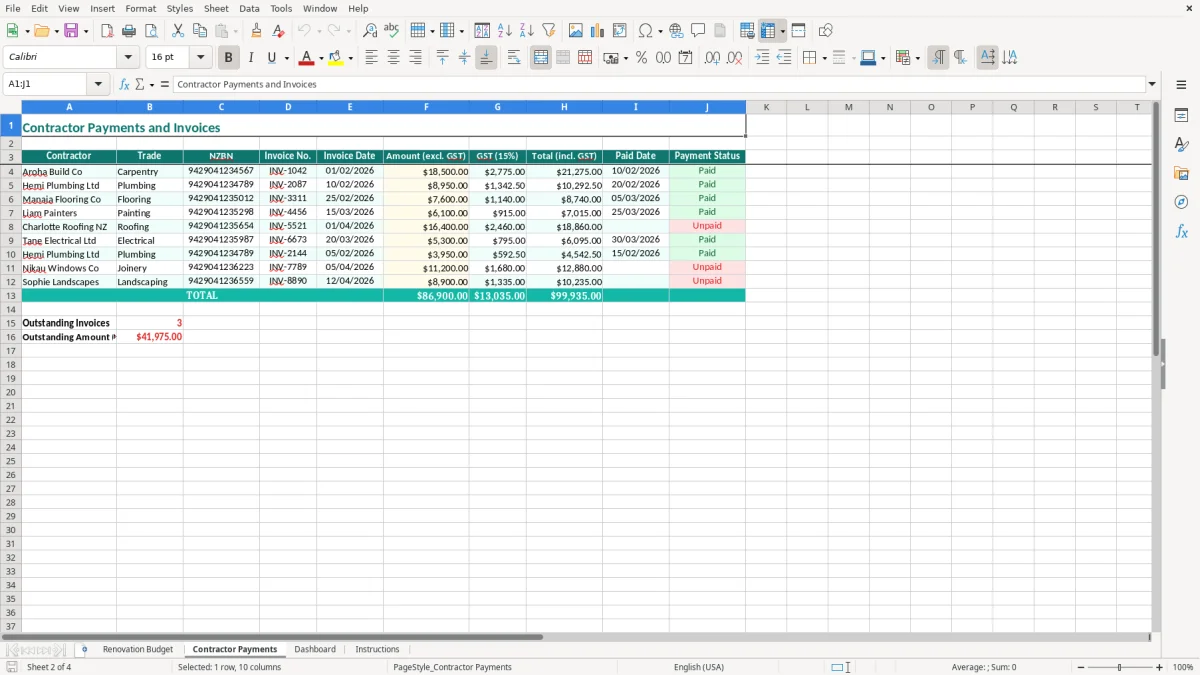Apply the red font color
1200x675 pixels.
[x=307, y=58]
